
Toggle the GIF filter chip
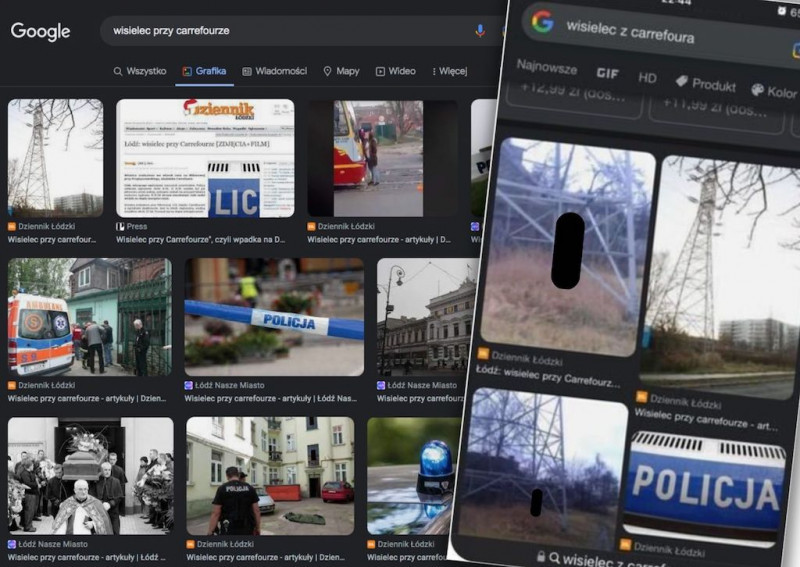pos(607,73)
